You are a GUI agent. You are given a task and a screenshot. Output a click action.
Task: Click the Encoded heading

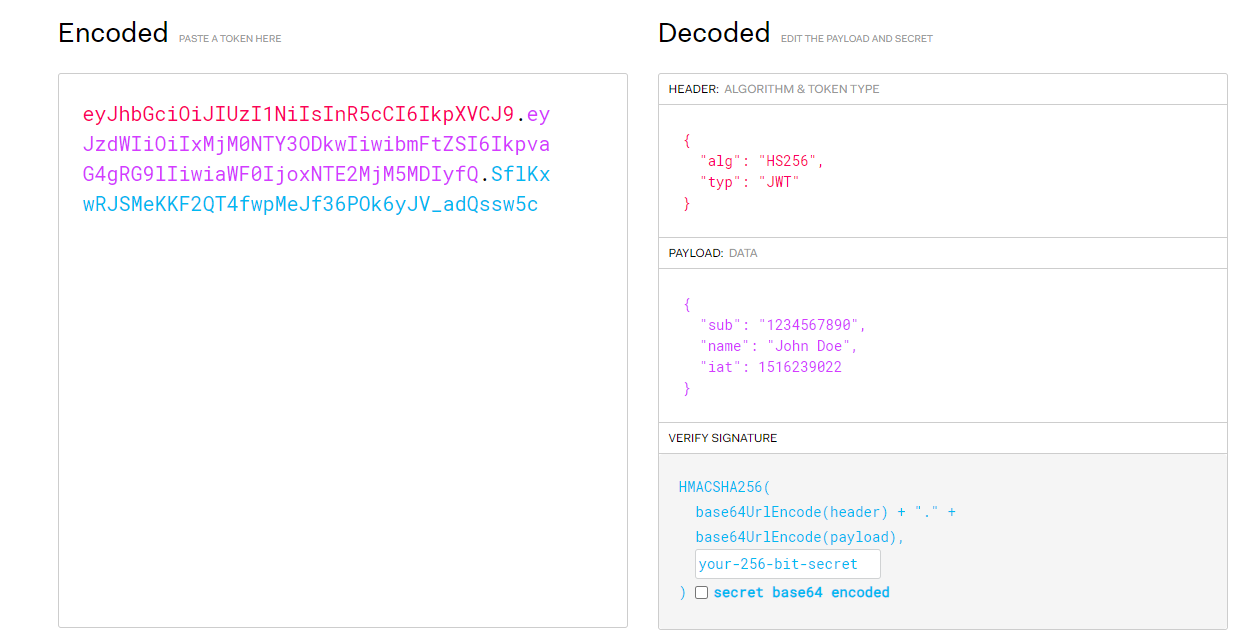pyautogui.click(x=113, y=33)
